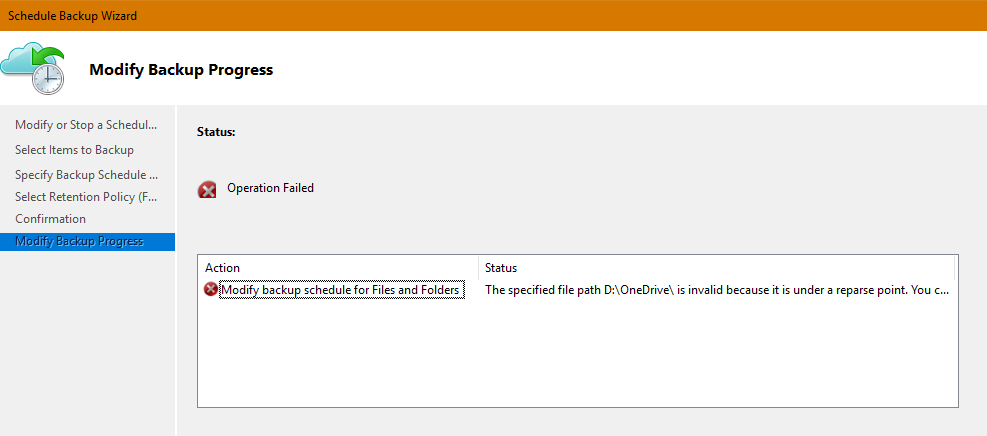Screen dimensions: 987x436
Task: Click the red Operation Failed error icon
Action: [x=207, y=189]
